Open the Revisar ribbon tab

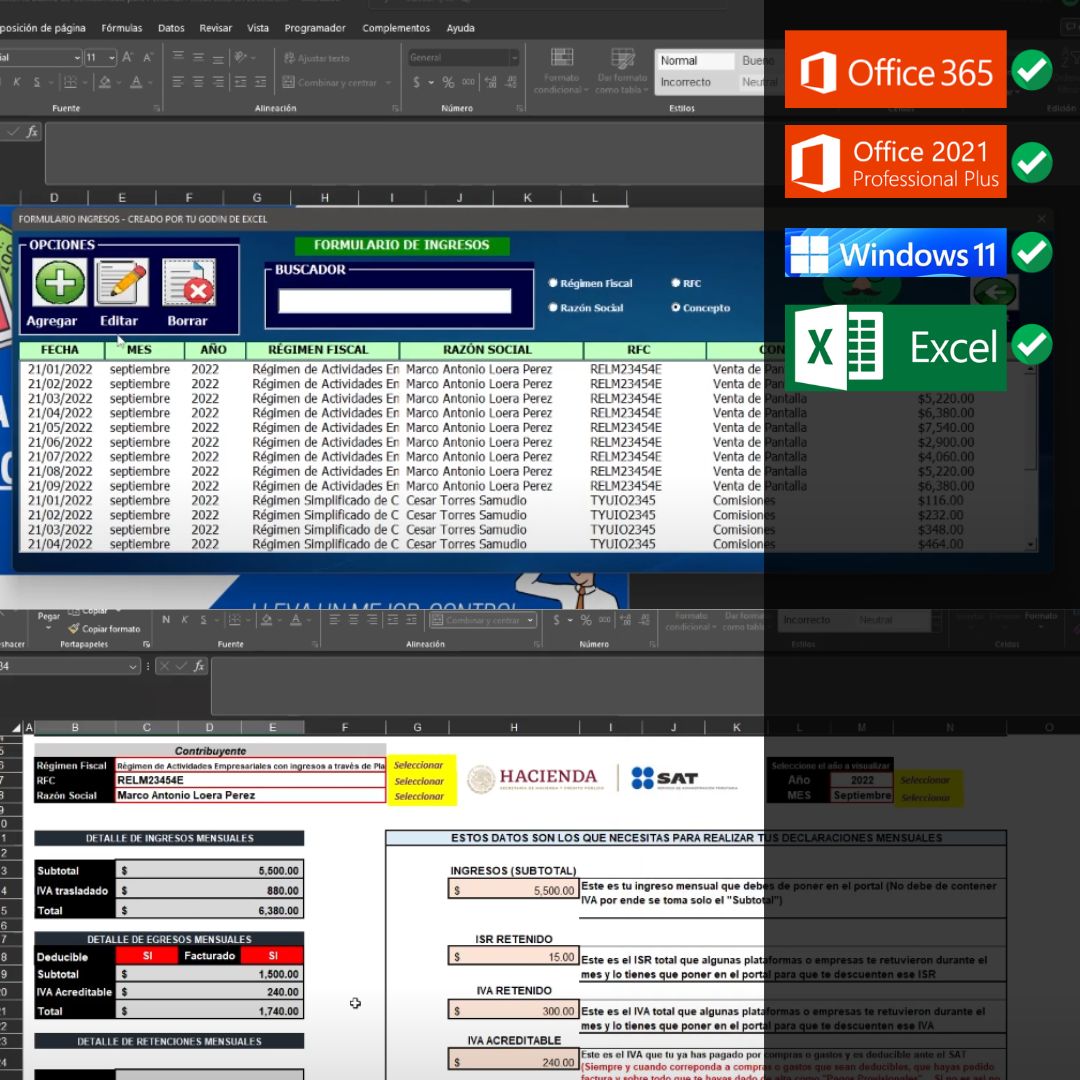216,28
